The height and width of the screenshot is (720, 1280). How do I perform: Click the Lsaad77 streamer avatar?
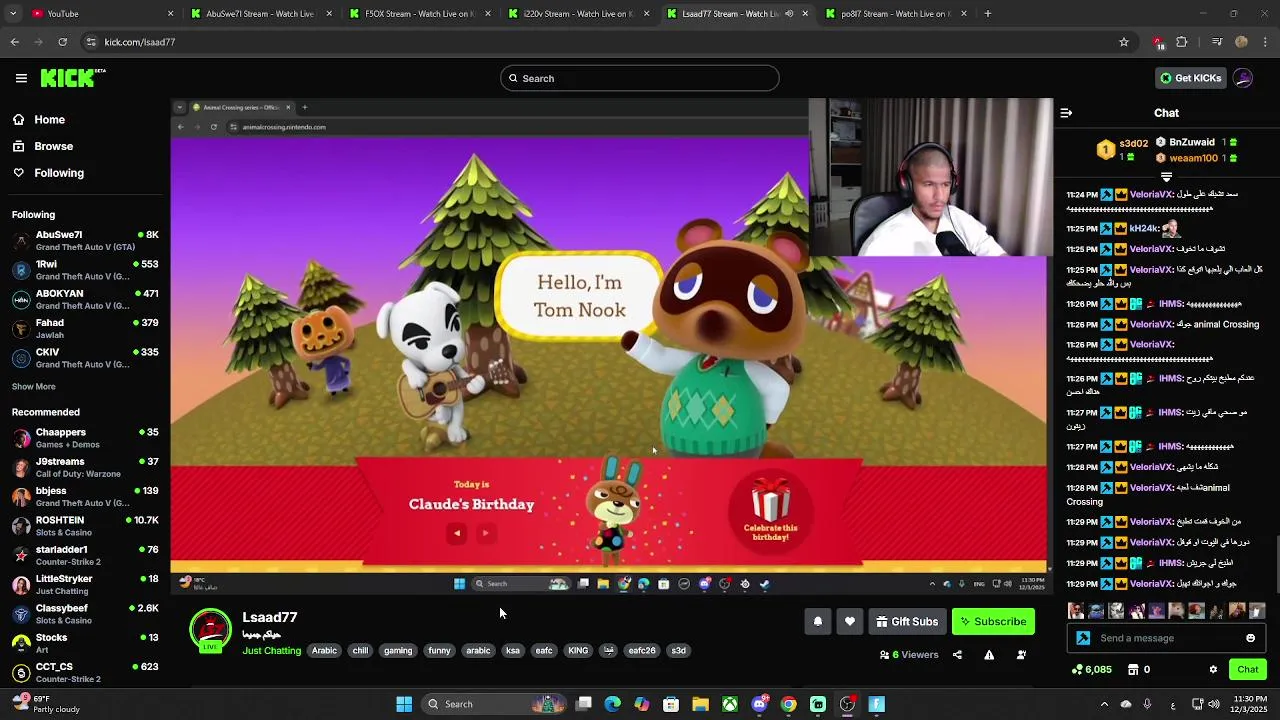(x=211, y=630)
